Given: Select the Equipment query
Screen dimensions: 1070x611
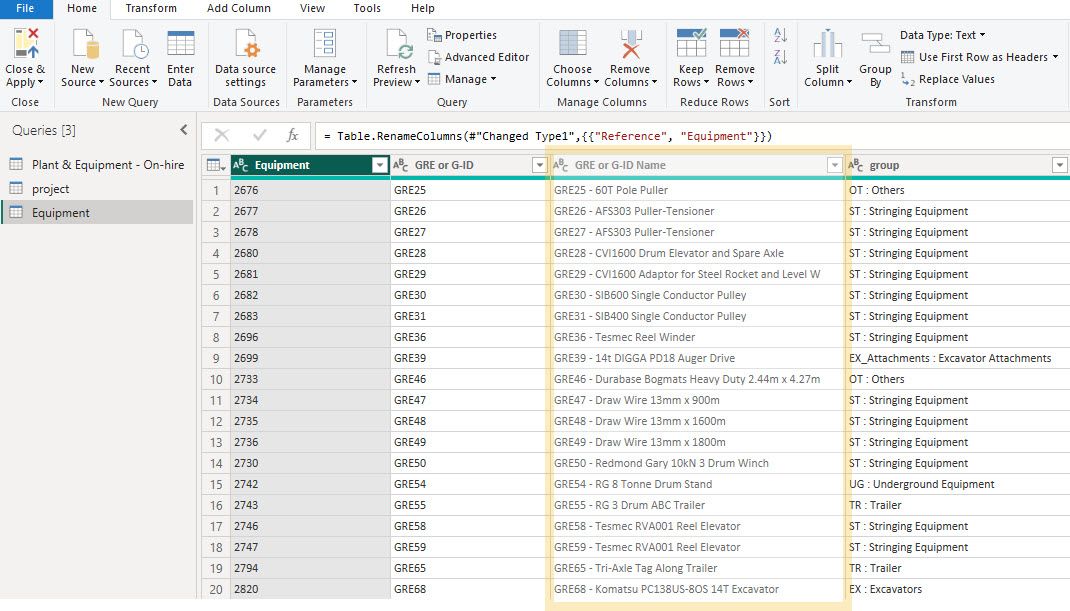Looking at the screenshot, I should (x=98, y=212).
